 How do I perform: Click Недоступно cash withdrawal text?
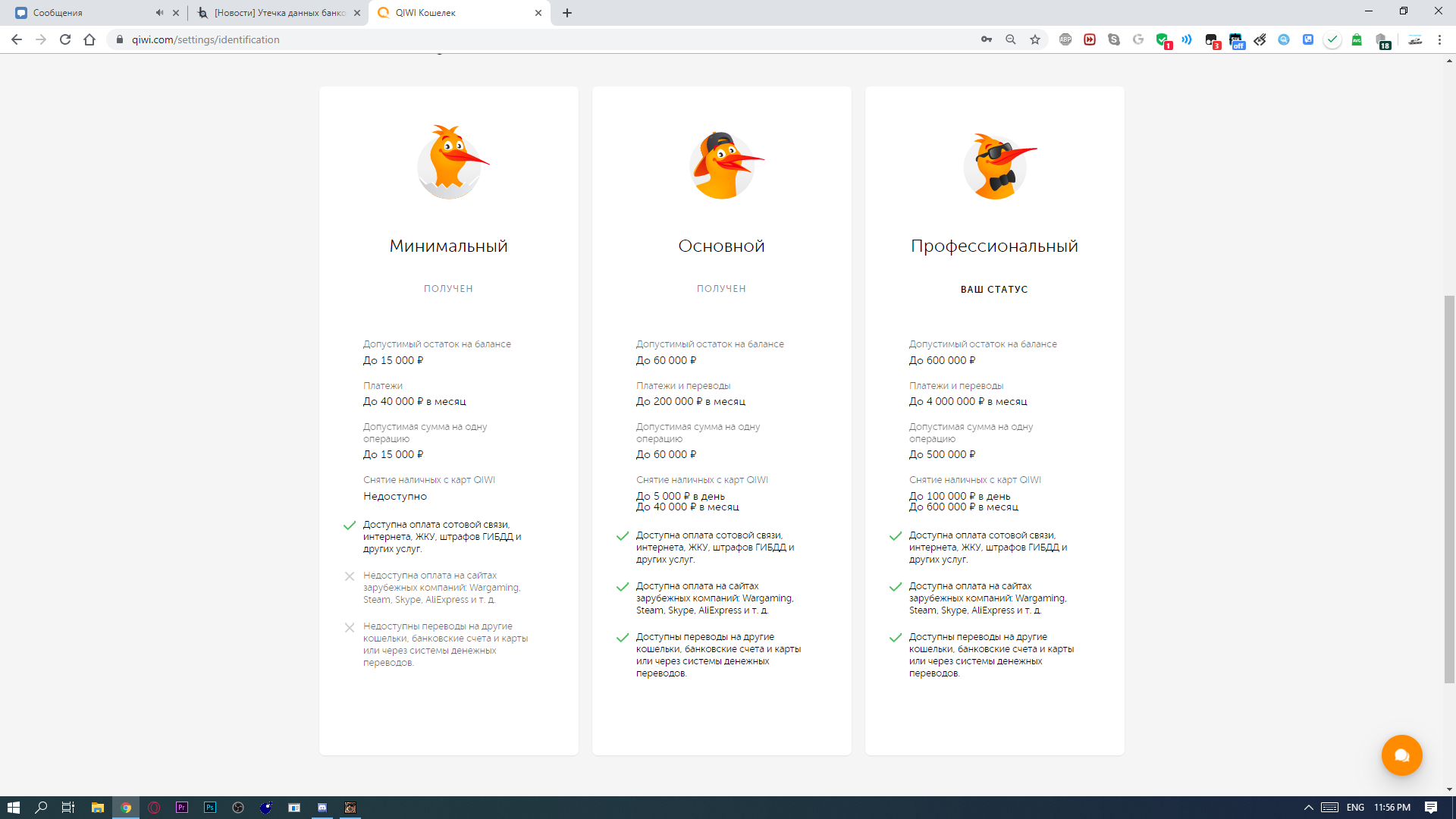point(394,496)
